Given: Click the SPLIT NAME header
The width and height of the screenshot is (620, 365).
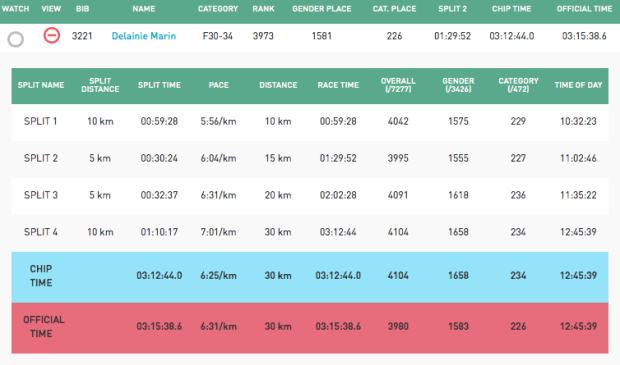Looking at the screenshot, I should (41, 85).
